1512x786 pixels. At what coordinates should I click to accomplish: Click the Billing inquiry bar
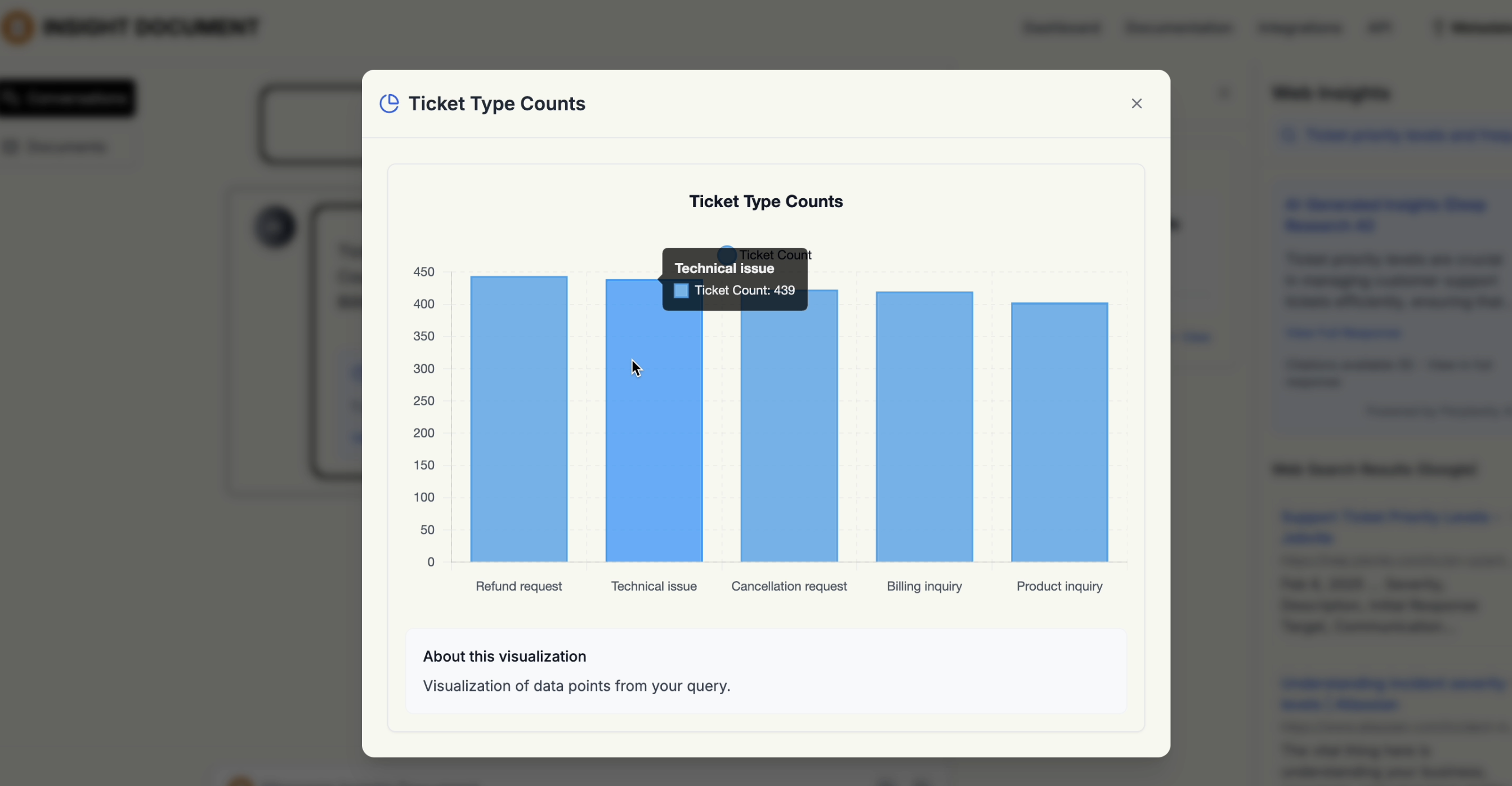pyautogui.click(x=924, y=427)
